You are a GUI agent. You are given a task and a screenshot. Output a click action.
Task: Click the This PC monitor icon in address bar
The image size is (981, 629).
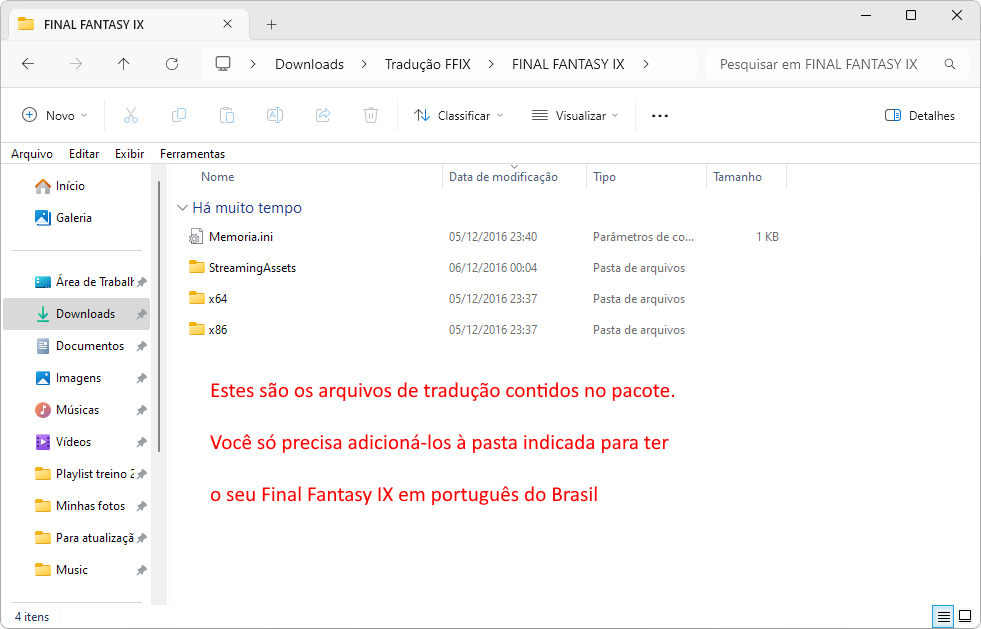(x=223, y=63)
